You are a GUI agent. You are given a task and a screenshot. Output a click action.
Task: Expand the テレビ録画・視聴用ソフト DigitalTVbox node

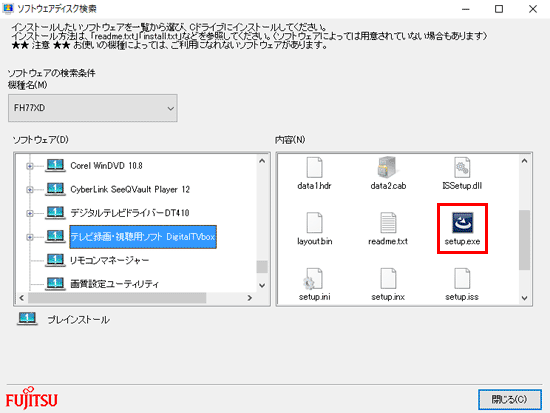coord(30,237)
